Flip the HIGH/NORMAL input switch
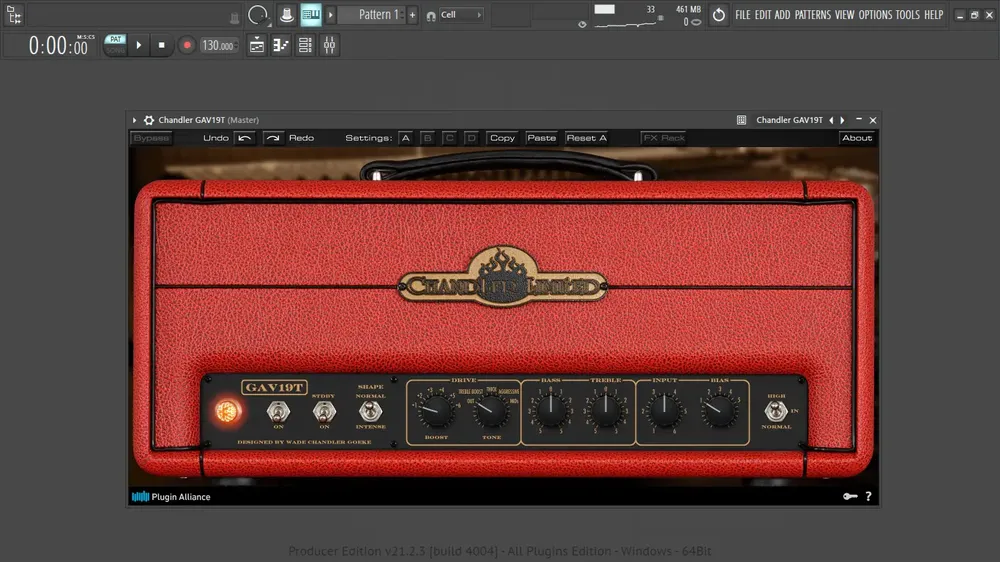 point(776,411)
